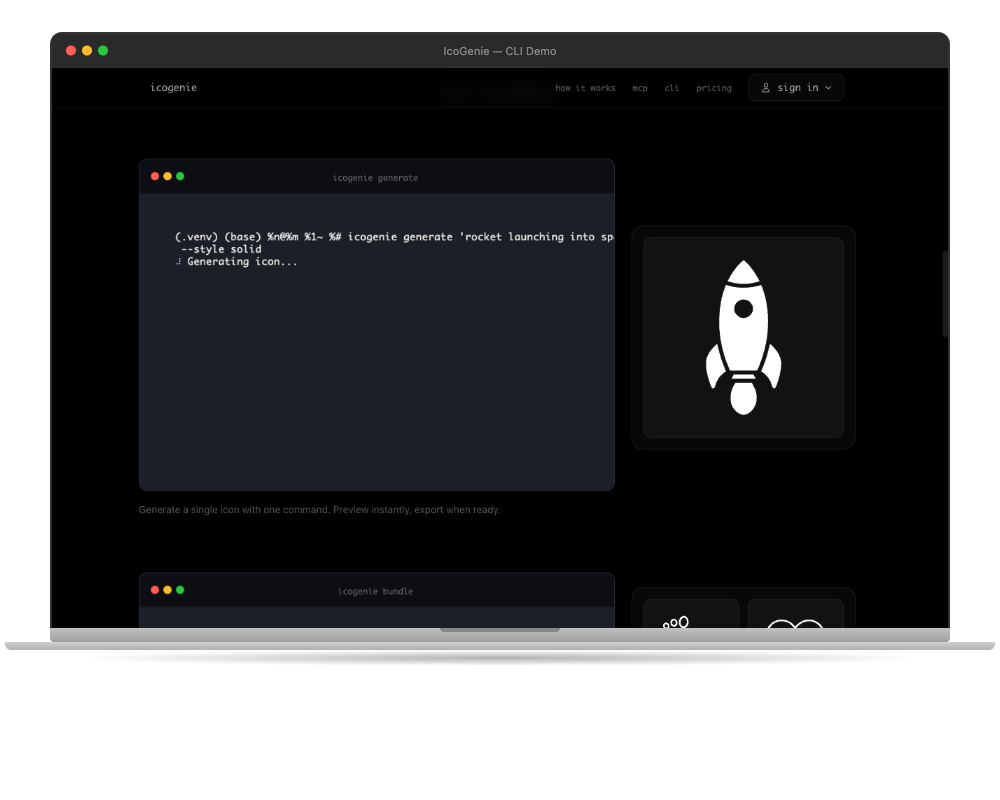Open the 'how it works' nav item
The image size is (1000, 800).
586,88
